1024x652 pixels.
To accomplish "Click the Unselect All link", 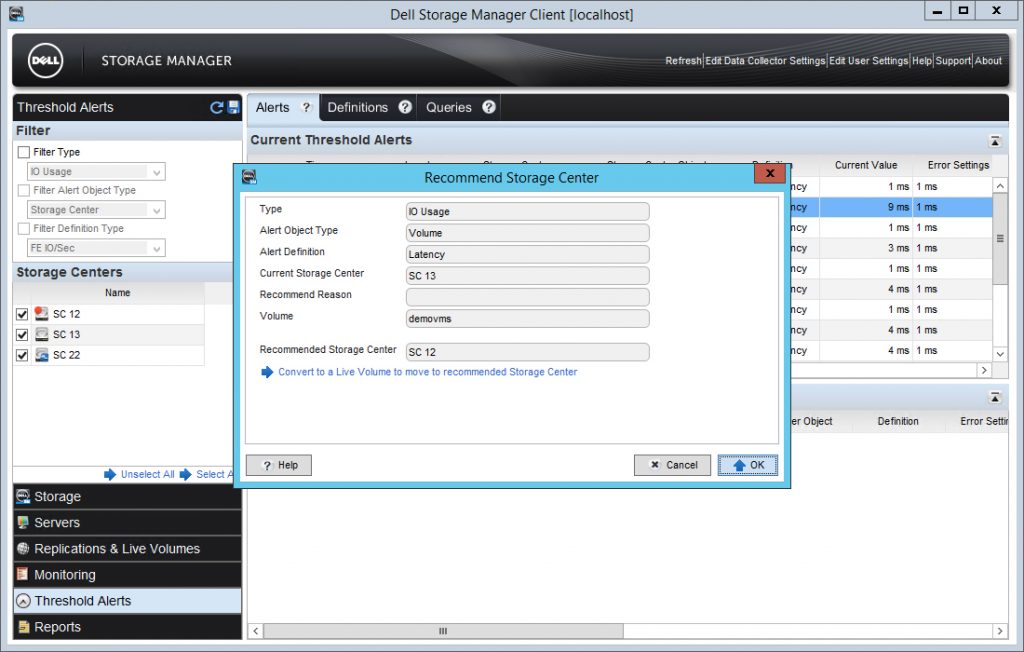I will coord(148,474).
